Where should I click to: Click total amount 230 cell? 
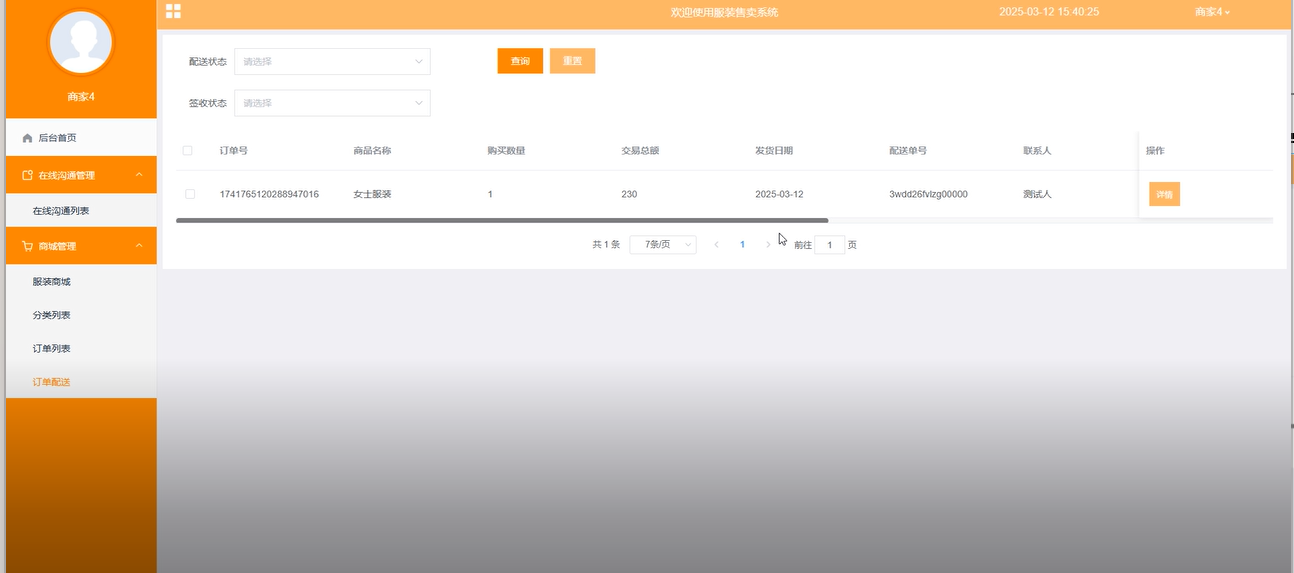click(x=629, y=194)
